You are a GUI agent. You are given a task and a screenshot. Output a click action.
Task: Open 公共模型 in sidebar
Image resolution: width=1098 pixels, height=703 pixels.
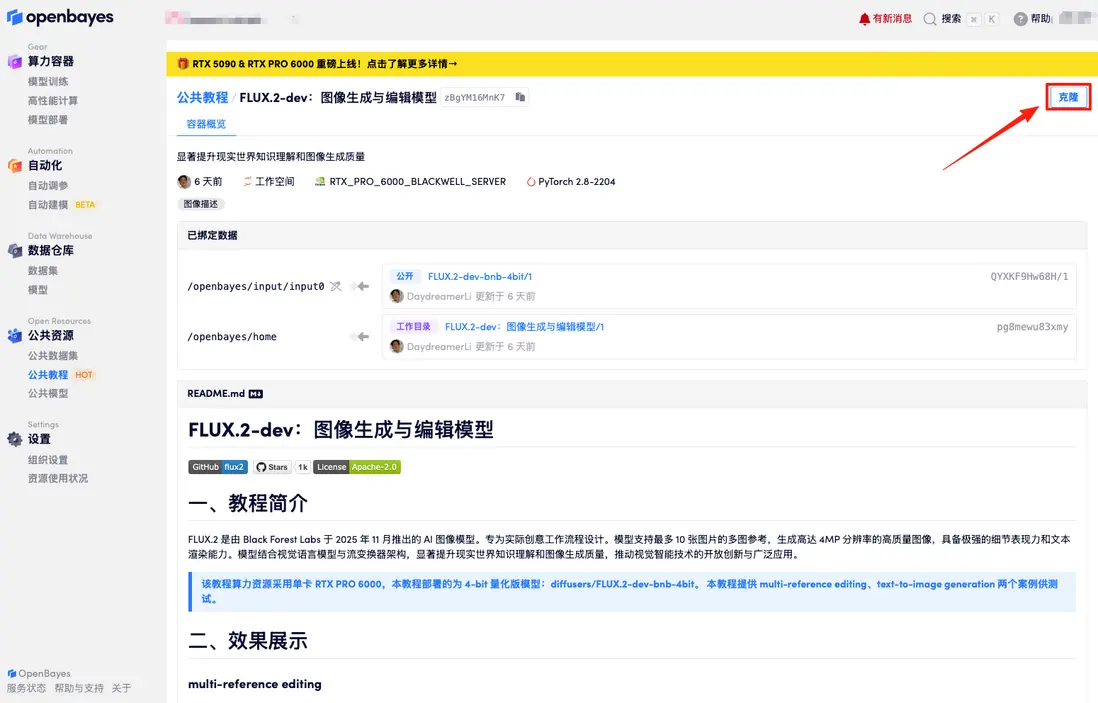(x=48, y=394)
